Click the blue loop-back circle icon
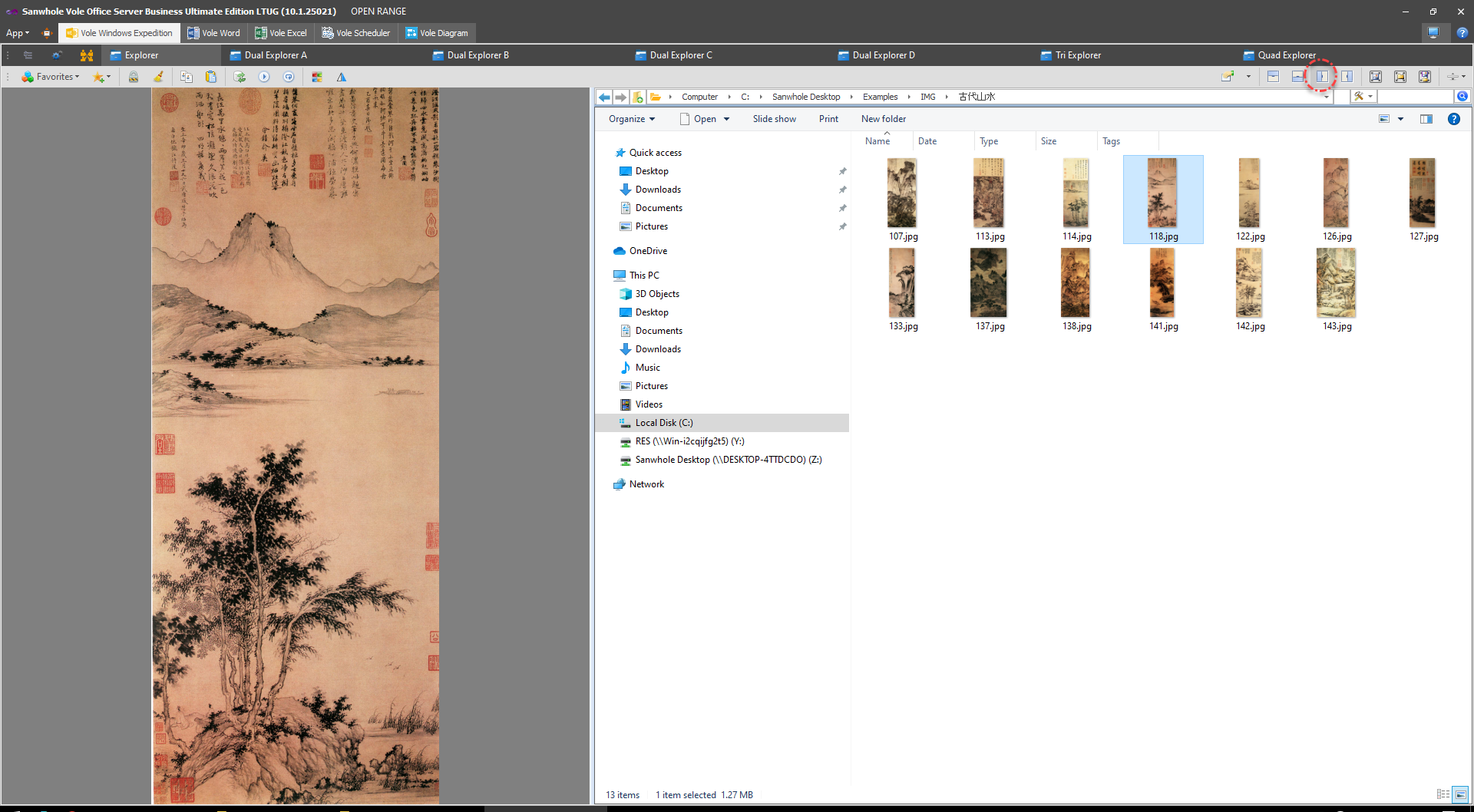 click(289, 77)
